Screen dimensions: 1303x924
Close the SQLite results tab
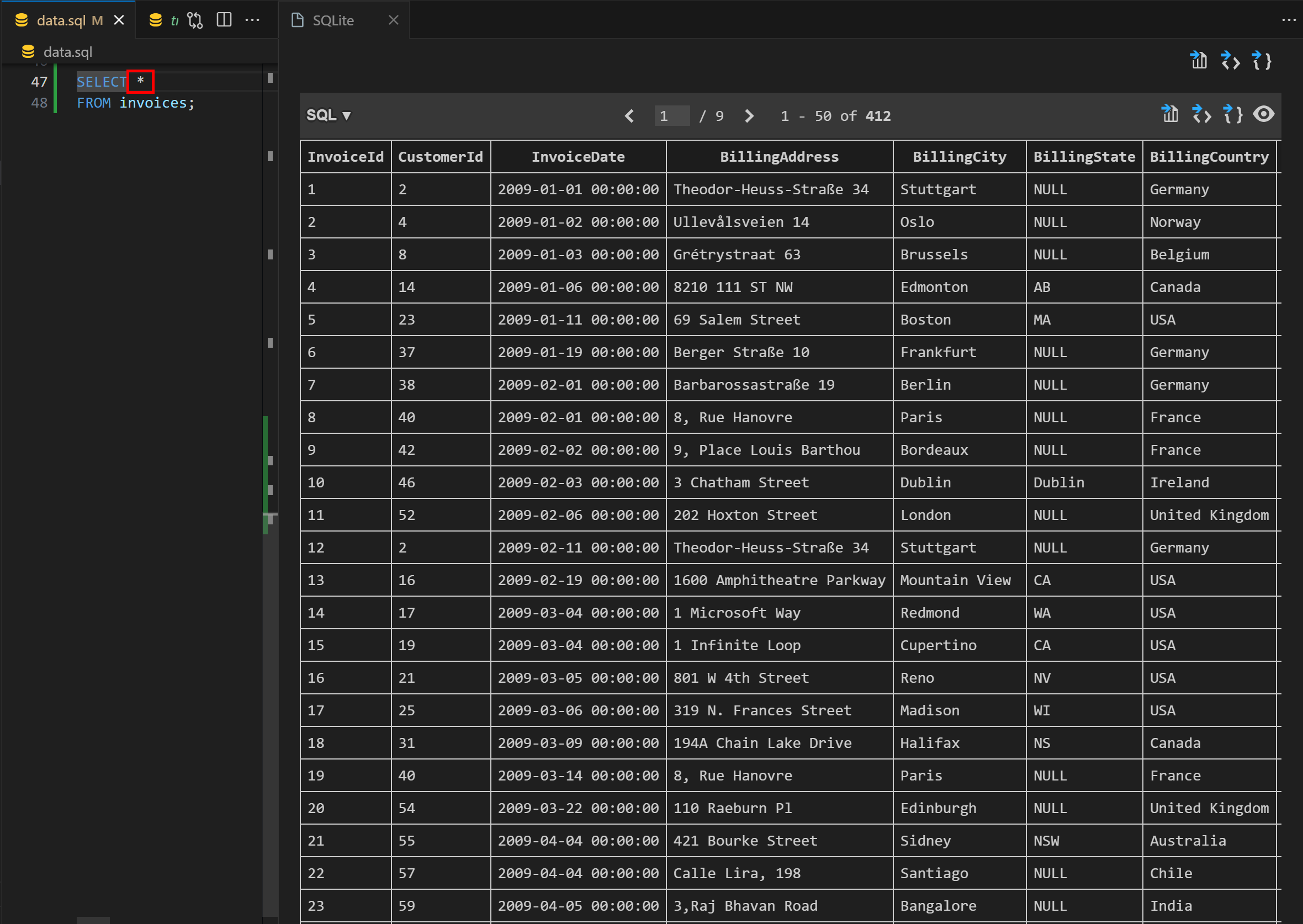tap(393, 20)
